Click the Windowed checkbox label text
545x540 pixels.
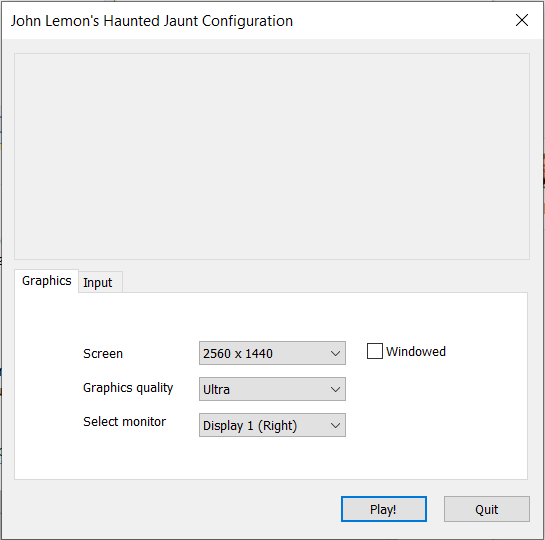click(x=416, y=351)
